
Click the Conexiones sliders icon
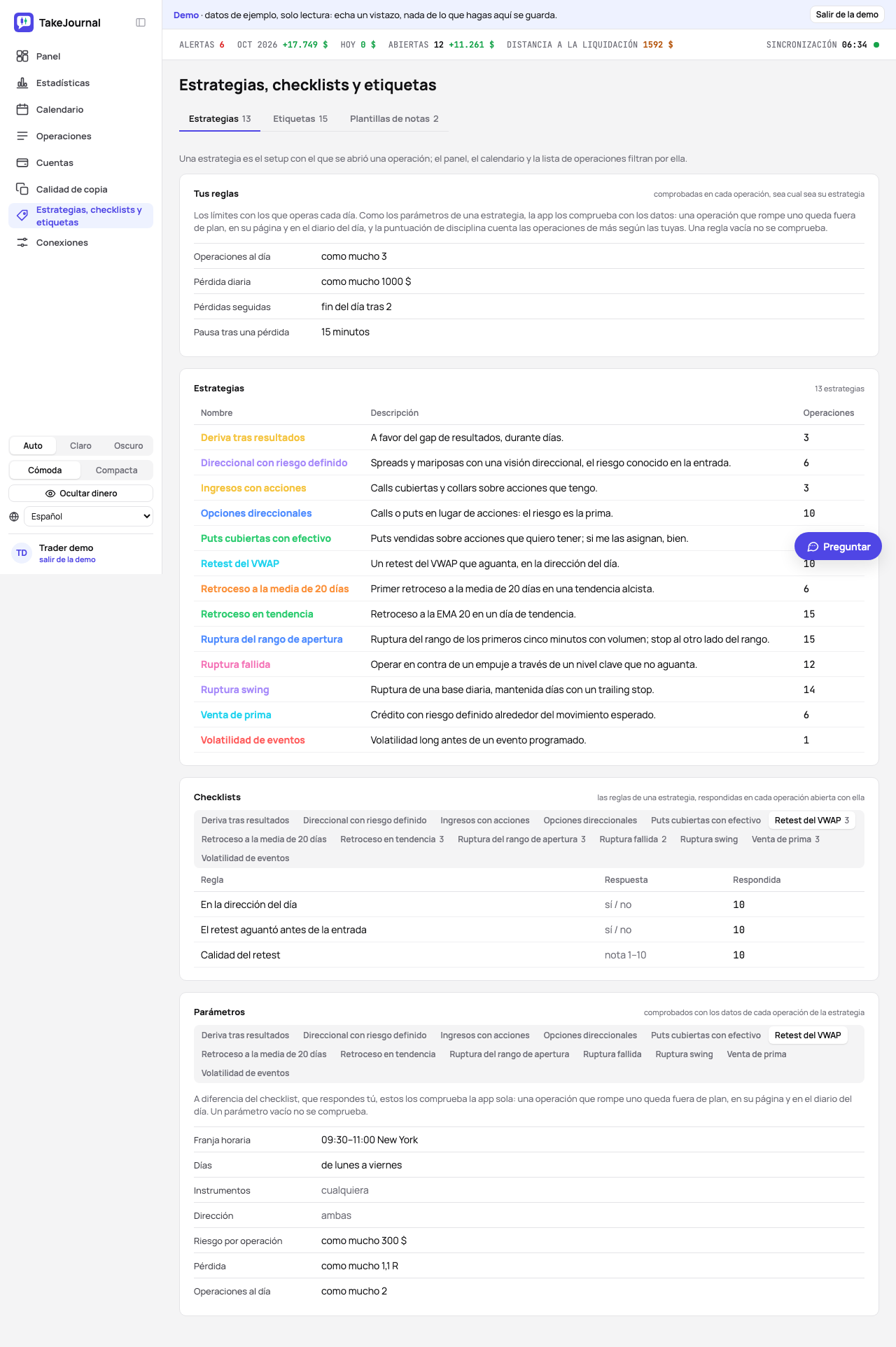(x=22, y=242)
